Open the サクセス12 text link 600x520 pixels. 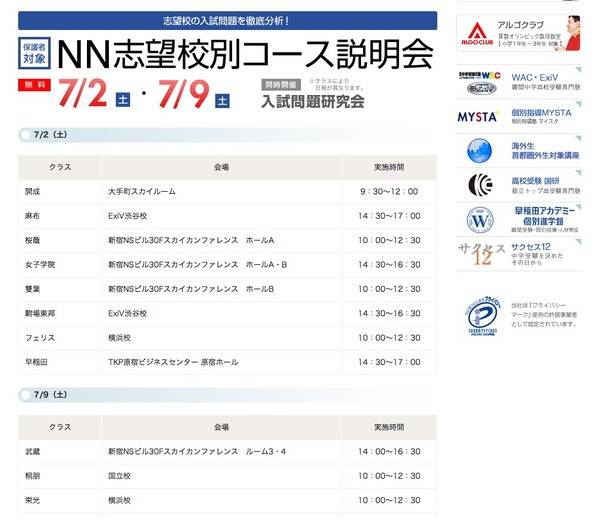tap(531, 247)
